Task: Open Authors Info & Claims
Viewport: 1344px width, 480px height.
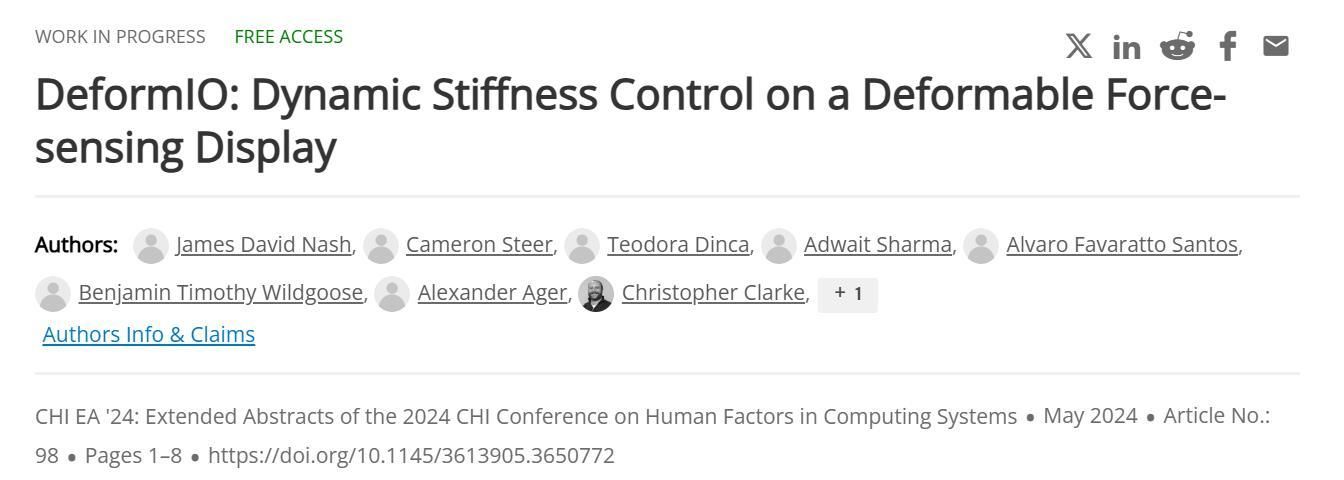Action: click(149, 334)
